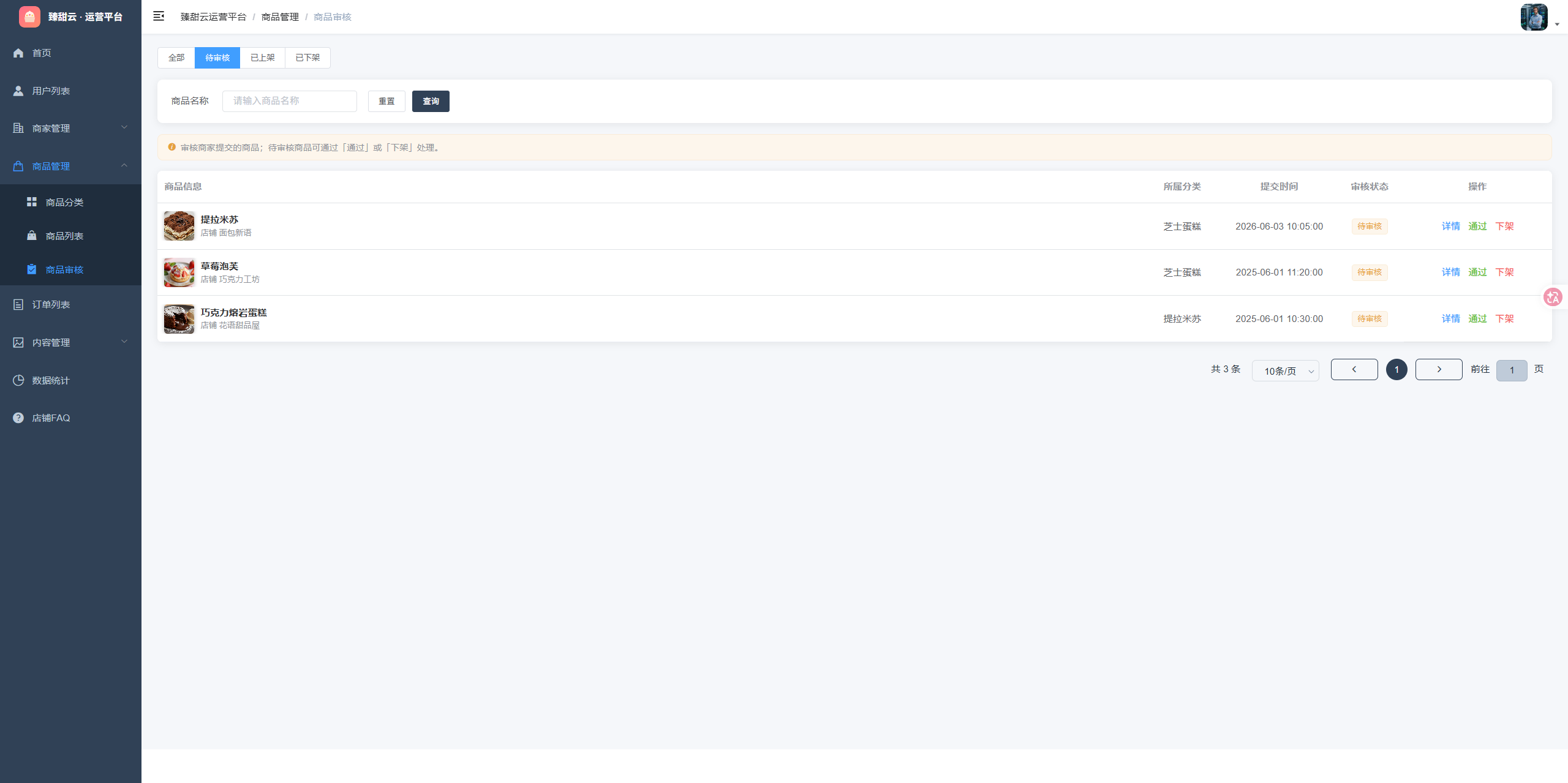1568x783 pixels.
Task: Click the 共 3 条 total count
Action: 1226,369
